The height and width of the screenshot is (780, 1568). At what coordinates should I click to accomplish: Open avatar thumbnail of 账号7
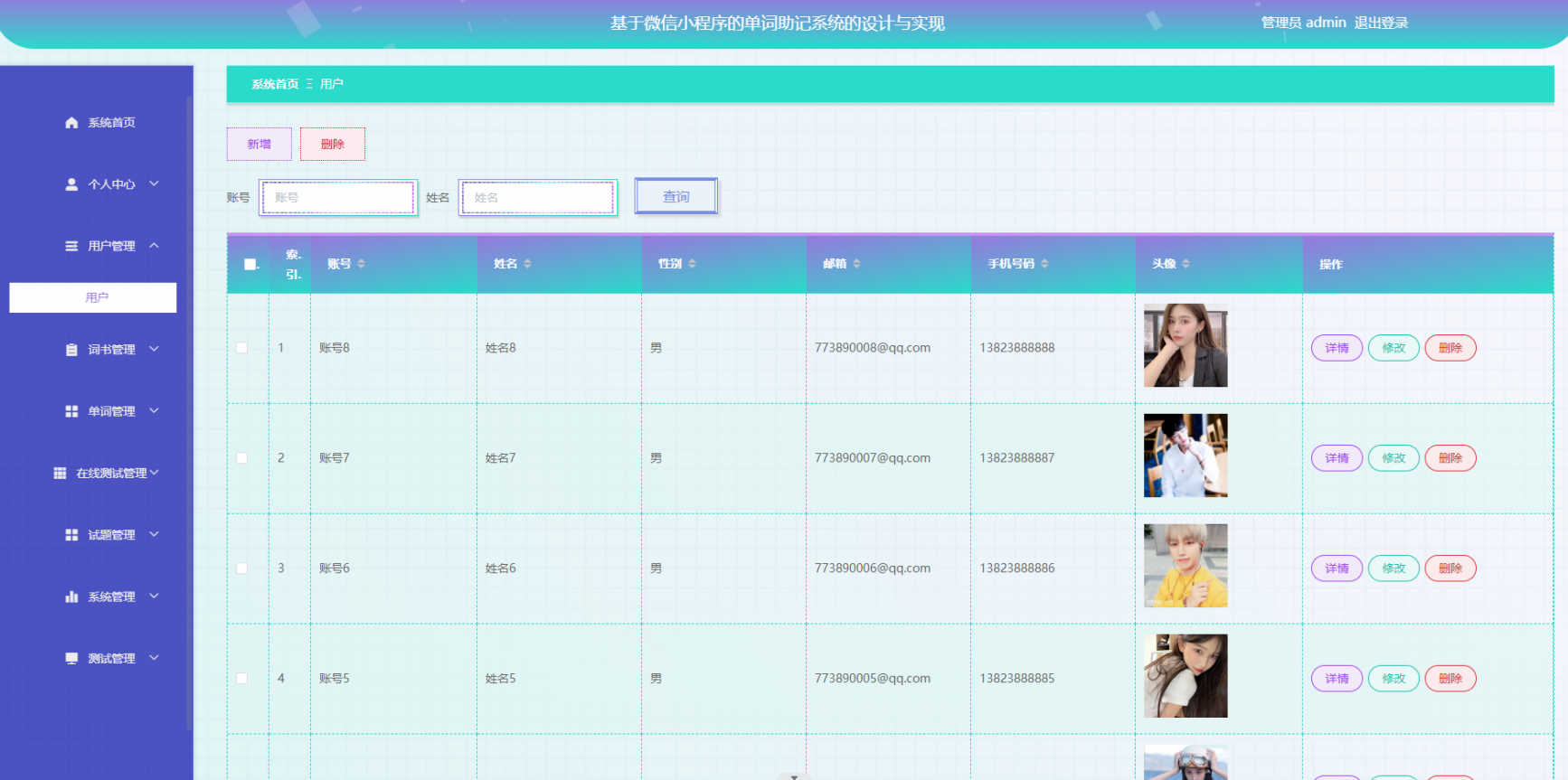(1185, 456)
